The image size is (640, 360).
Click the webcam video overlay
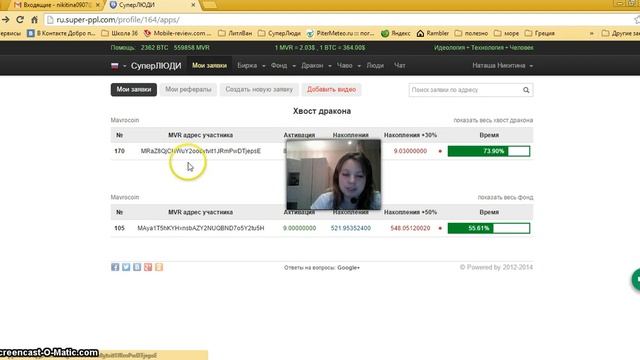333,175
